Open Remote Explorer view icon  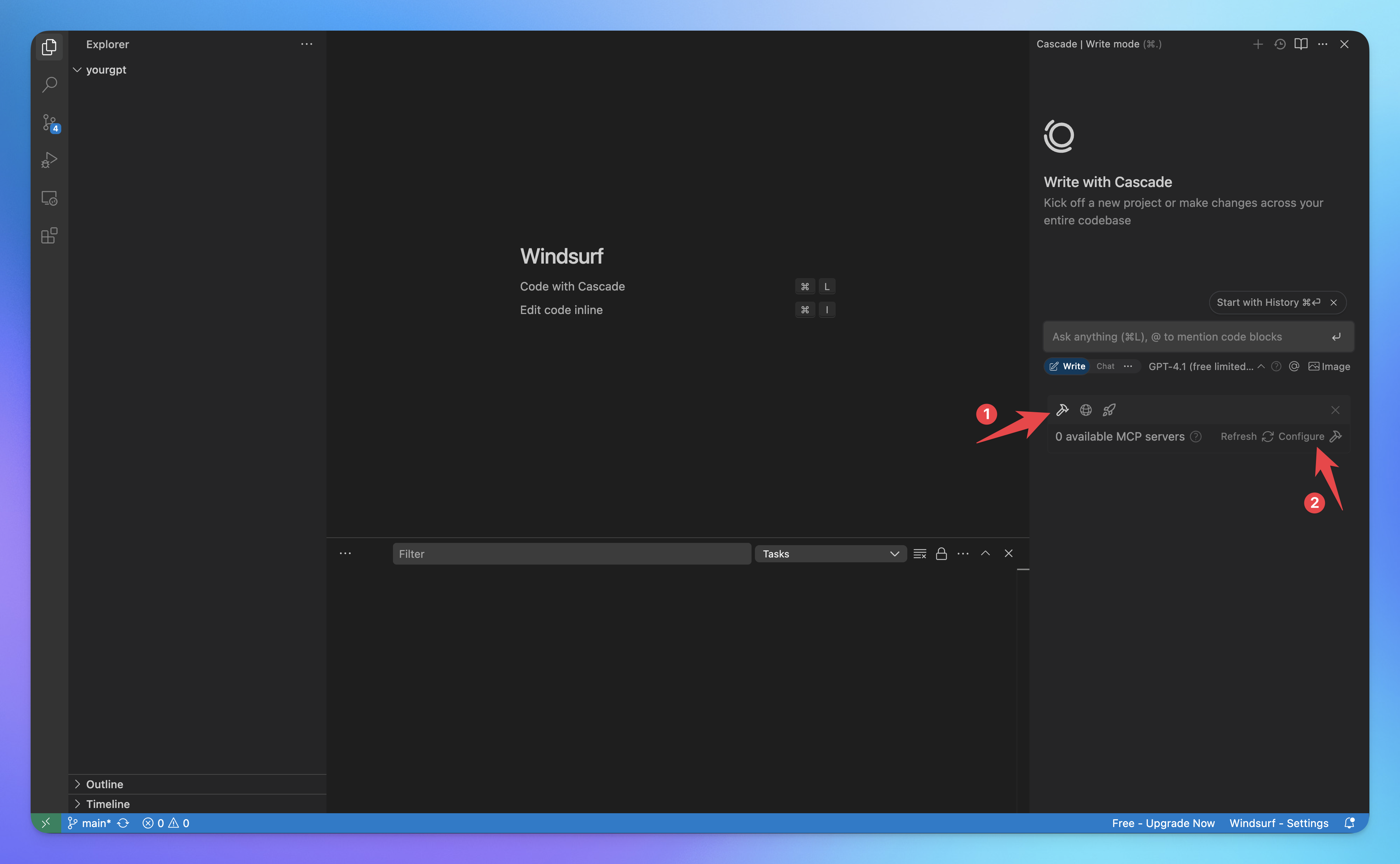(x=49, y=198)
